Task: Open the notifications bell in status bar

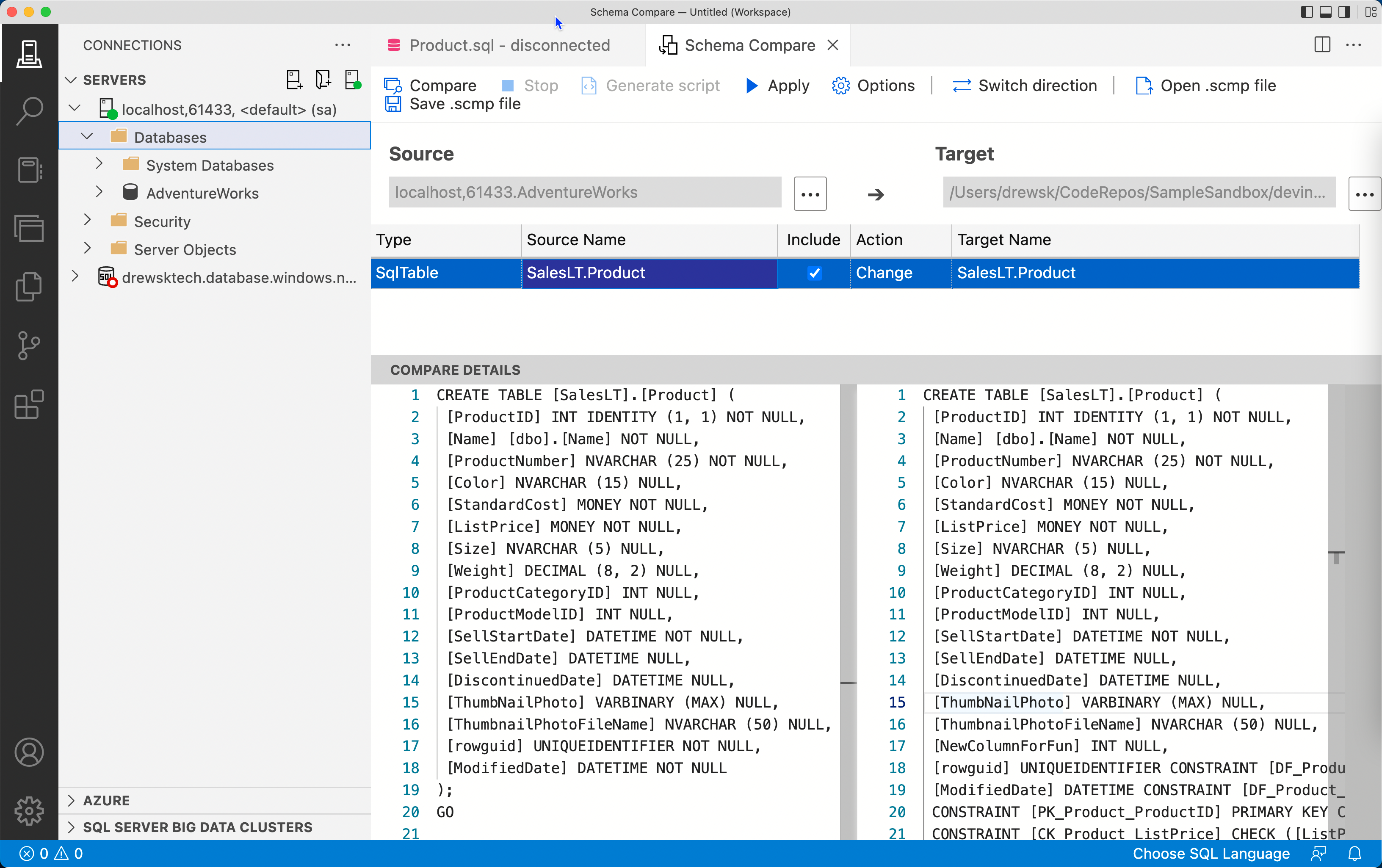Action: click(x=1355, y=854)
